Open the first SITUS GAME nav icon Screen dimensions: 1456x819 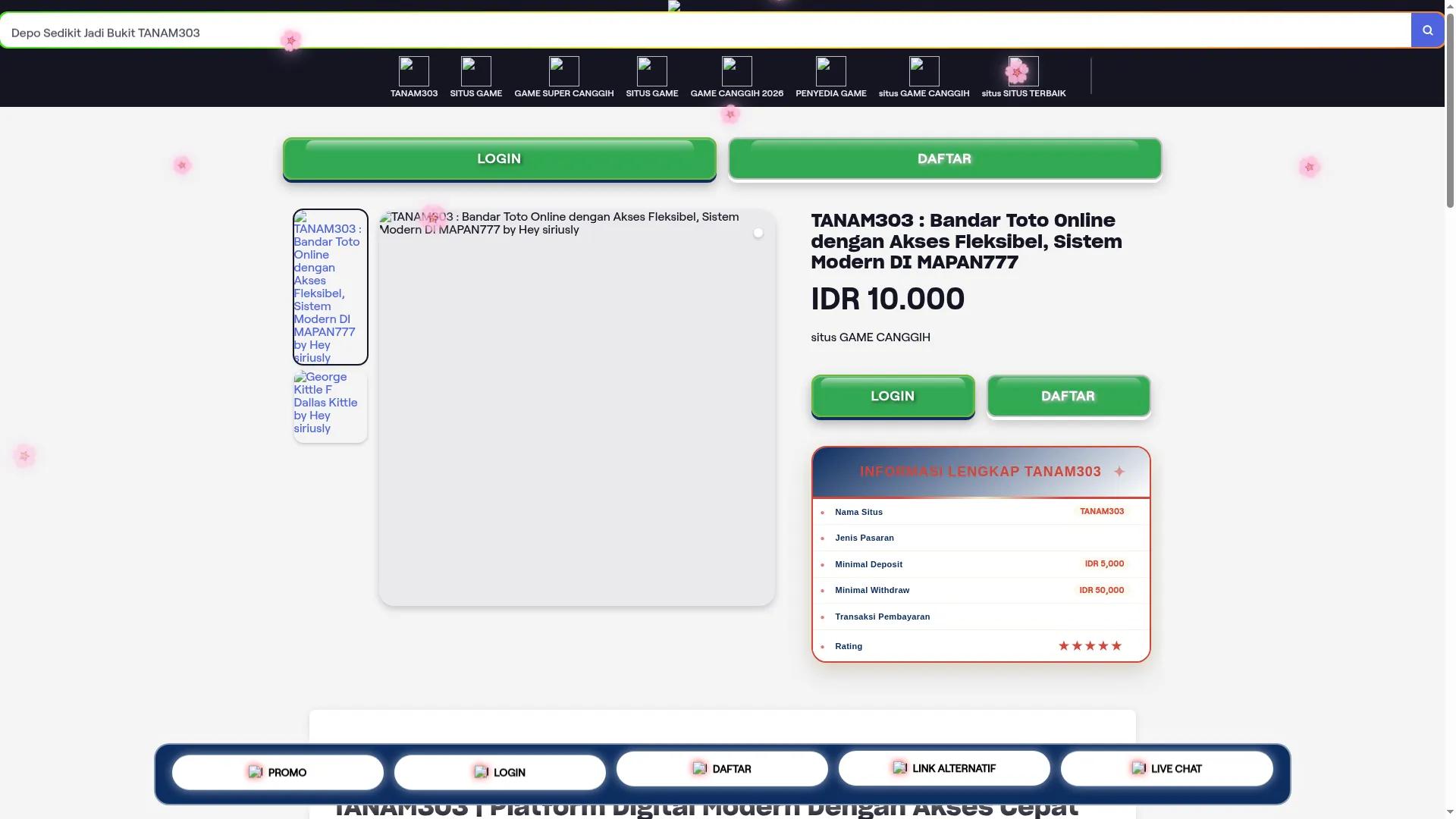[476, 71]
